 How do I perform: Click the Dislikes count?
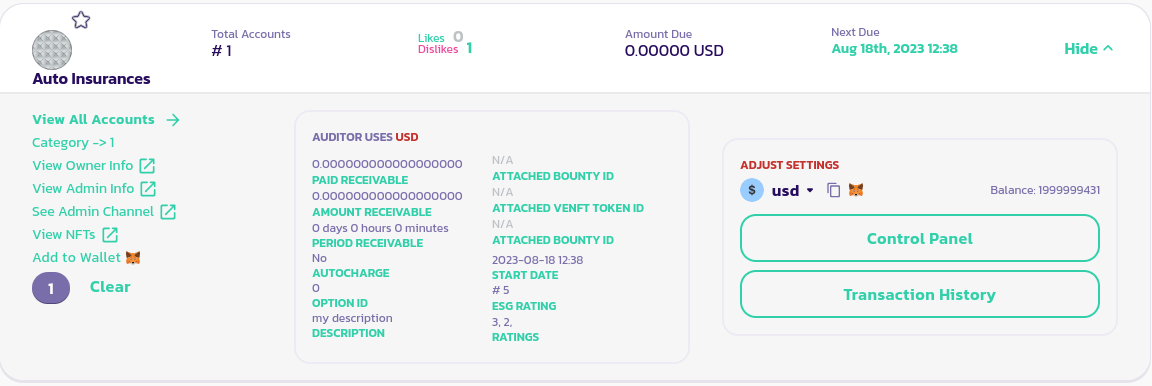tap(469, 49)
